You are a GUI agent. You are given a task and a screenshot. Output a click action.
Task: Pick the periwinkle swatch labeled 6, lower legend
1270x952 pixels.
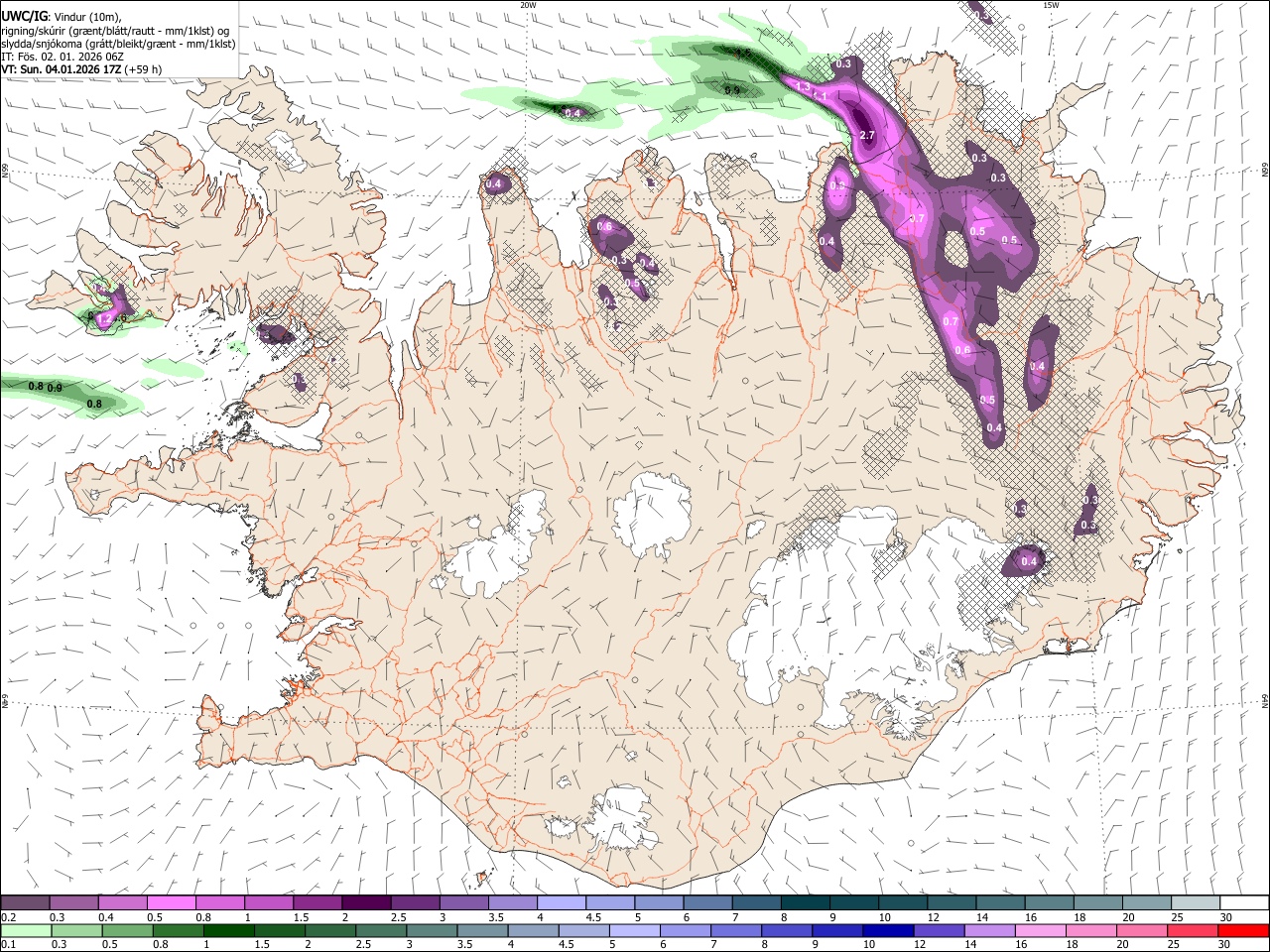point(685,930)
